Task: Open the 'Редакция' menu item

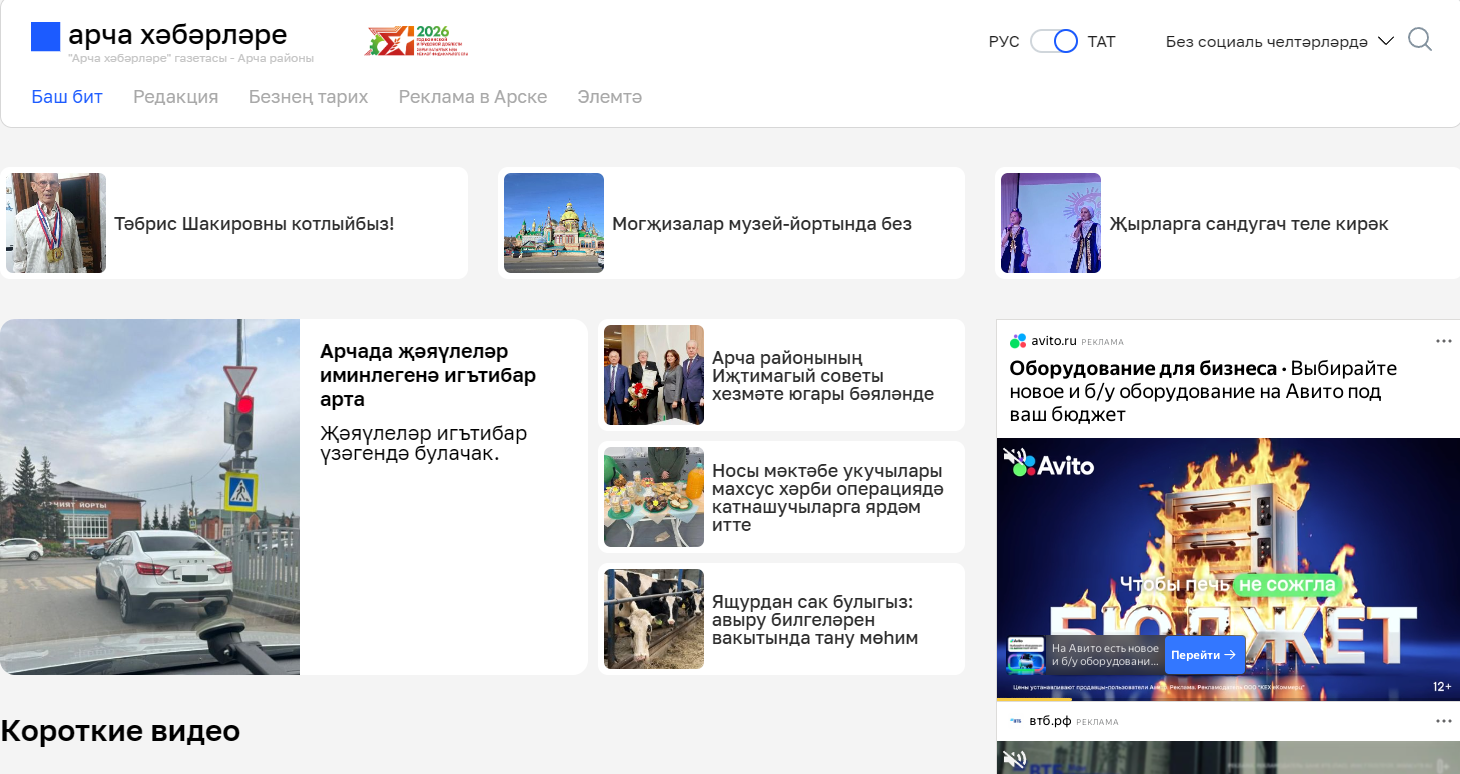Action: [176, 97]
